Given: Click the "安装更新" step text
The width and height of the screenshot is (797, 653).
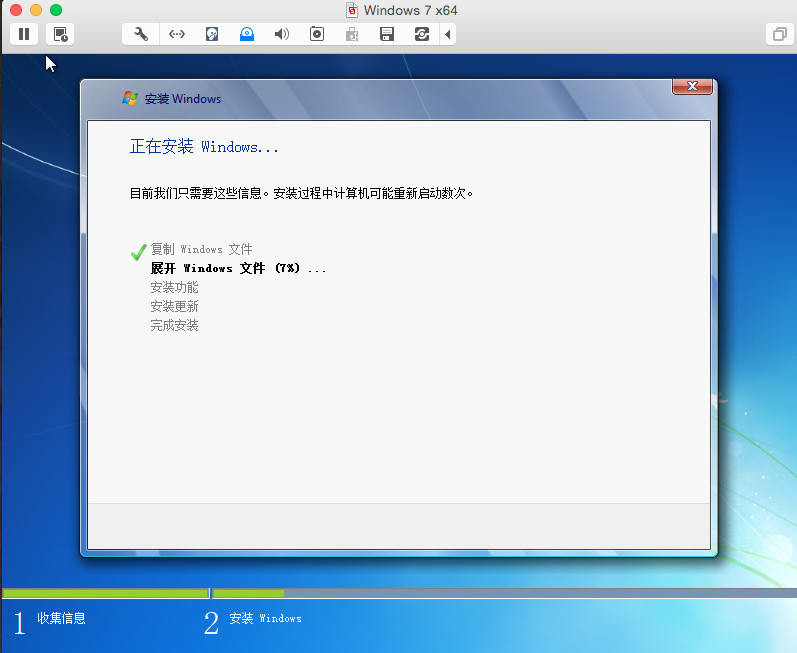Looking at the screenshot, I should click(174, 306).
